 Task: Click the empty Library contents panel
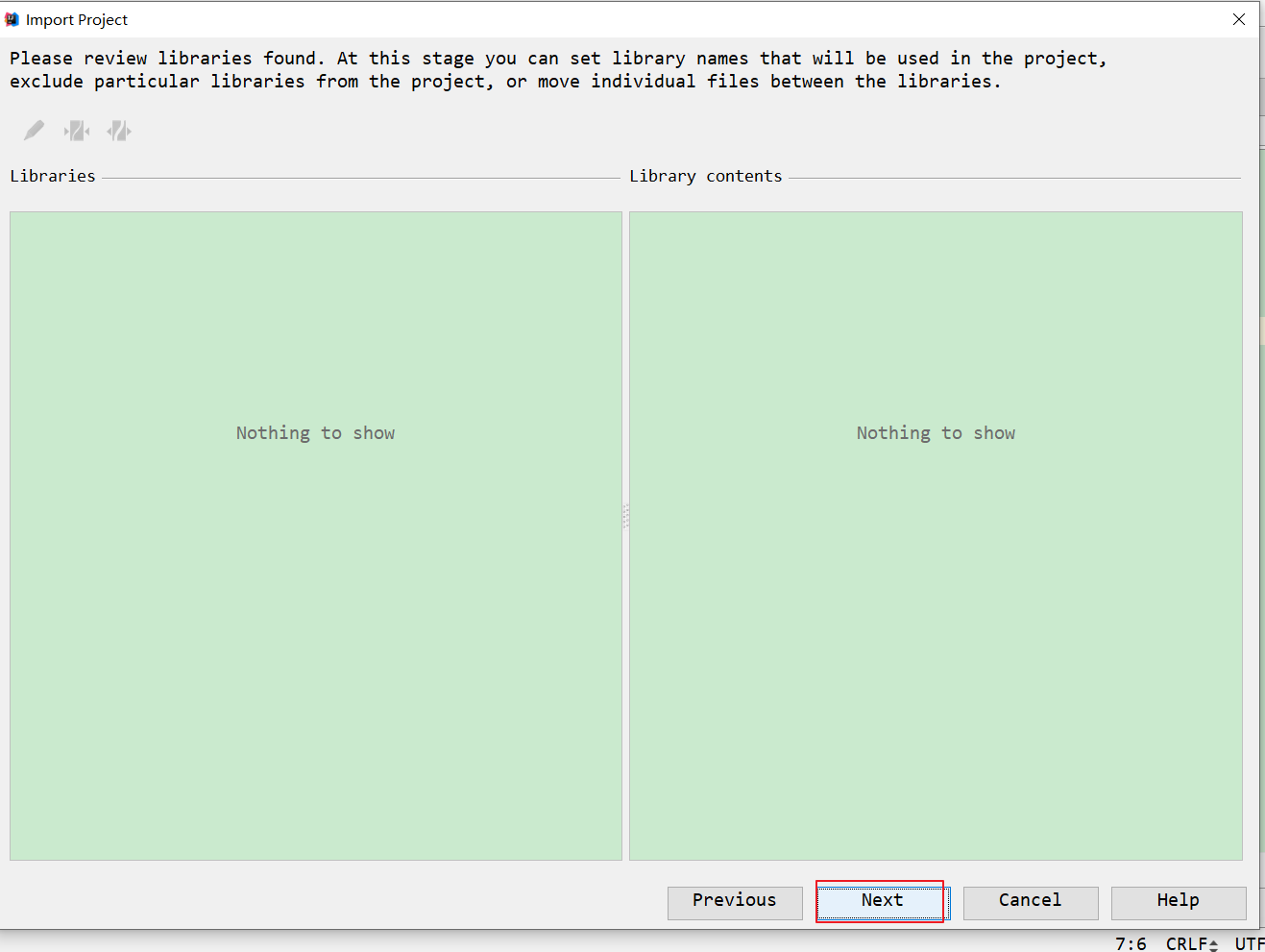click(936, 576)
